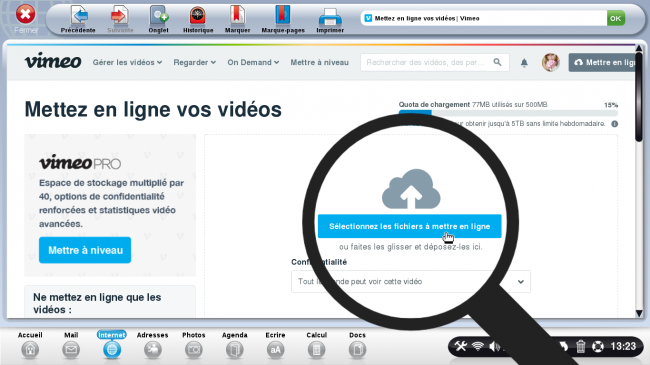
Task: Open the Photos camera icon
Action: point(194,350)
